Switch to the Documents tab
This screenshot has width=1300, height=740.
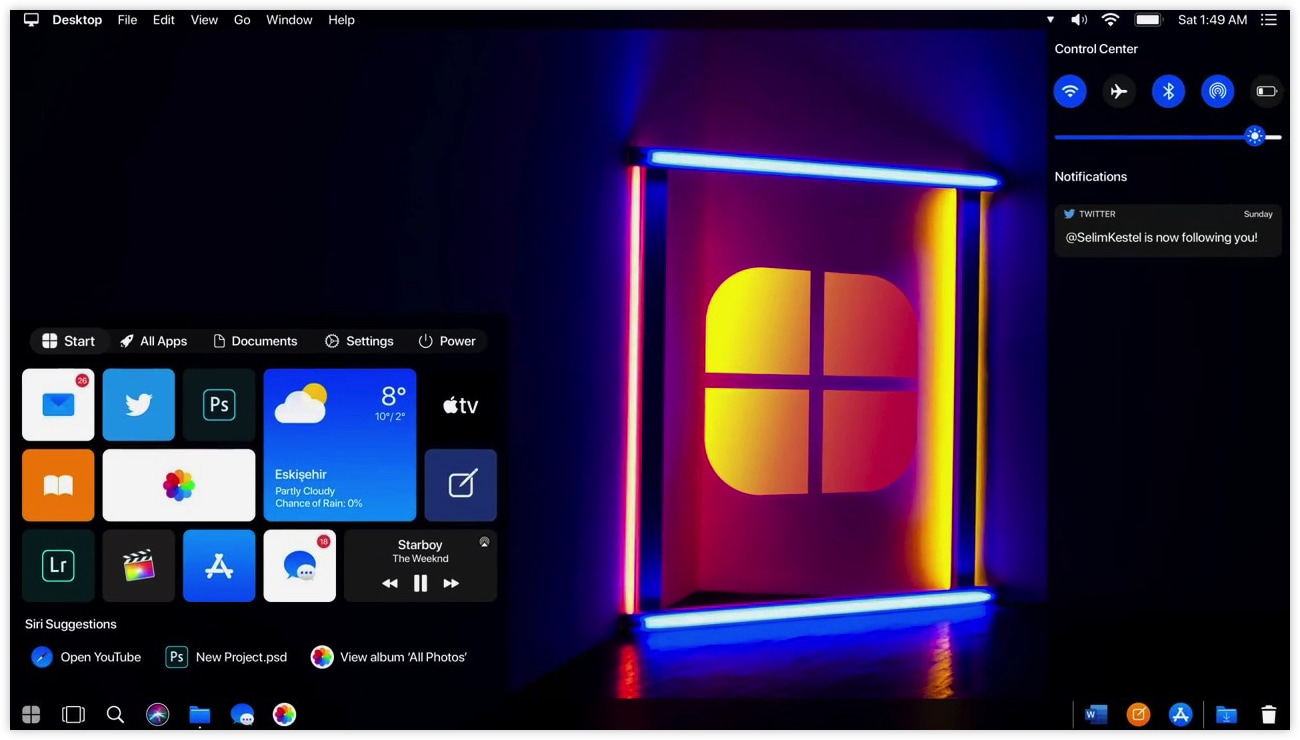[x=255, y=341]
